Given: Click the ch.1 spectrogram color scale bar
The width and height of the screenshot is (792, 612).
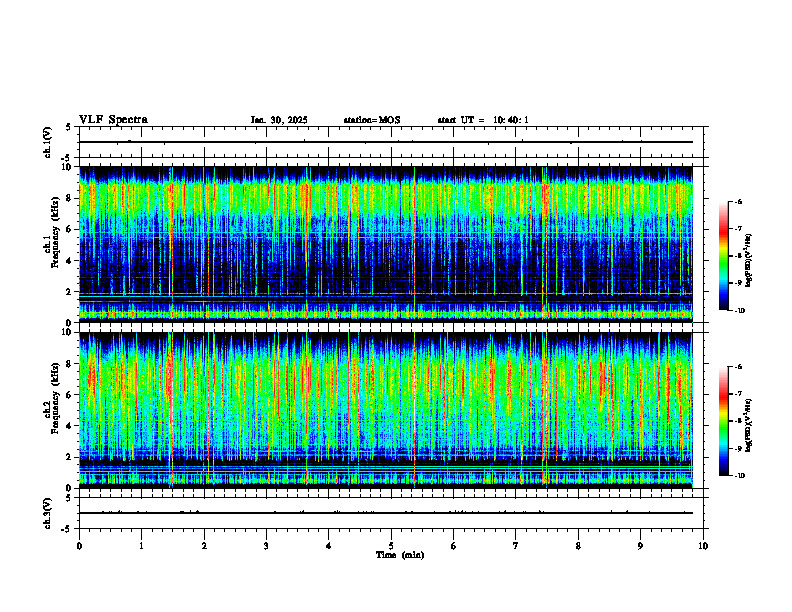Looking at the screenshot, I should [x=723, y=256].
